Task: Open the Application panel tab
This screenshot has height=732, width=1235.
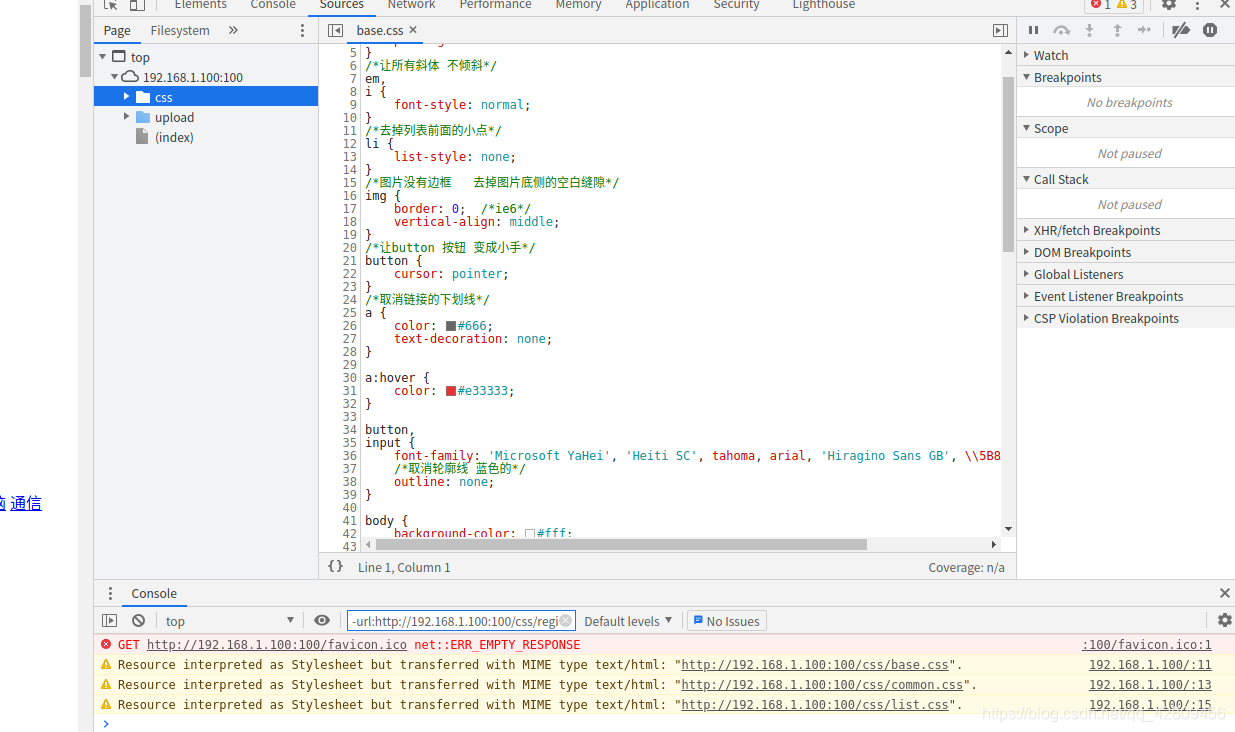Action: (657, 5)
